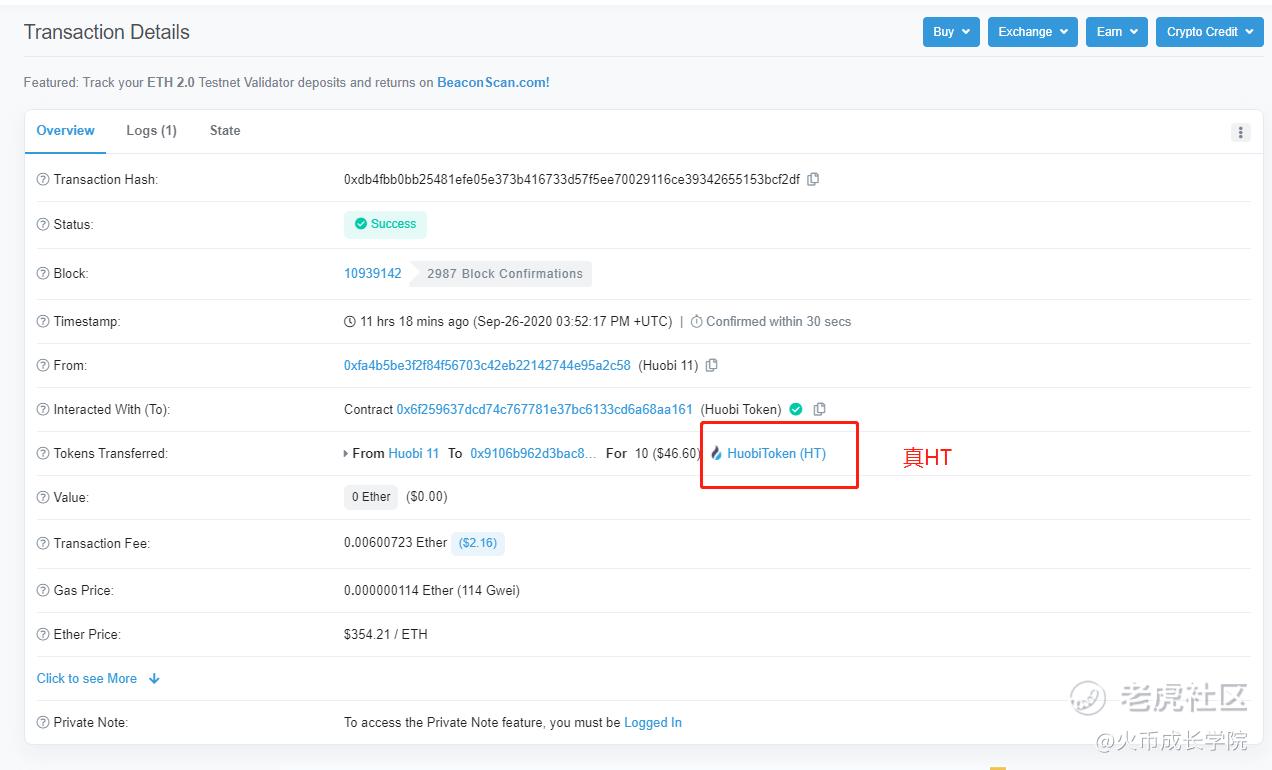Switch to the State tab
Screen dimensions: 1272x770
coord(225,131)
